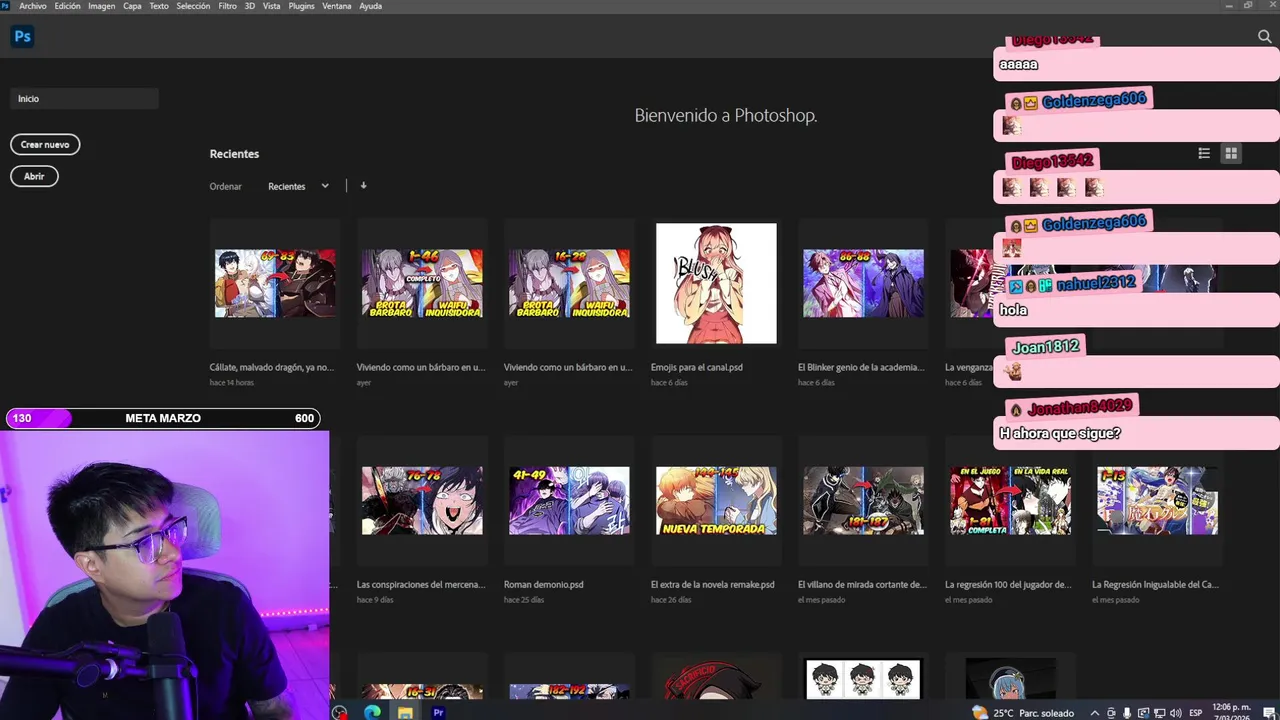1280x720 pixels.
Task: Click the Photoshop home logo icon
Action: [22, 37]
